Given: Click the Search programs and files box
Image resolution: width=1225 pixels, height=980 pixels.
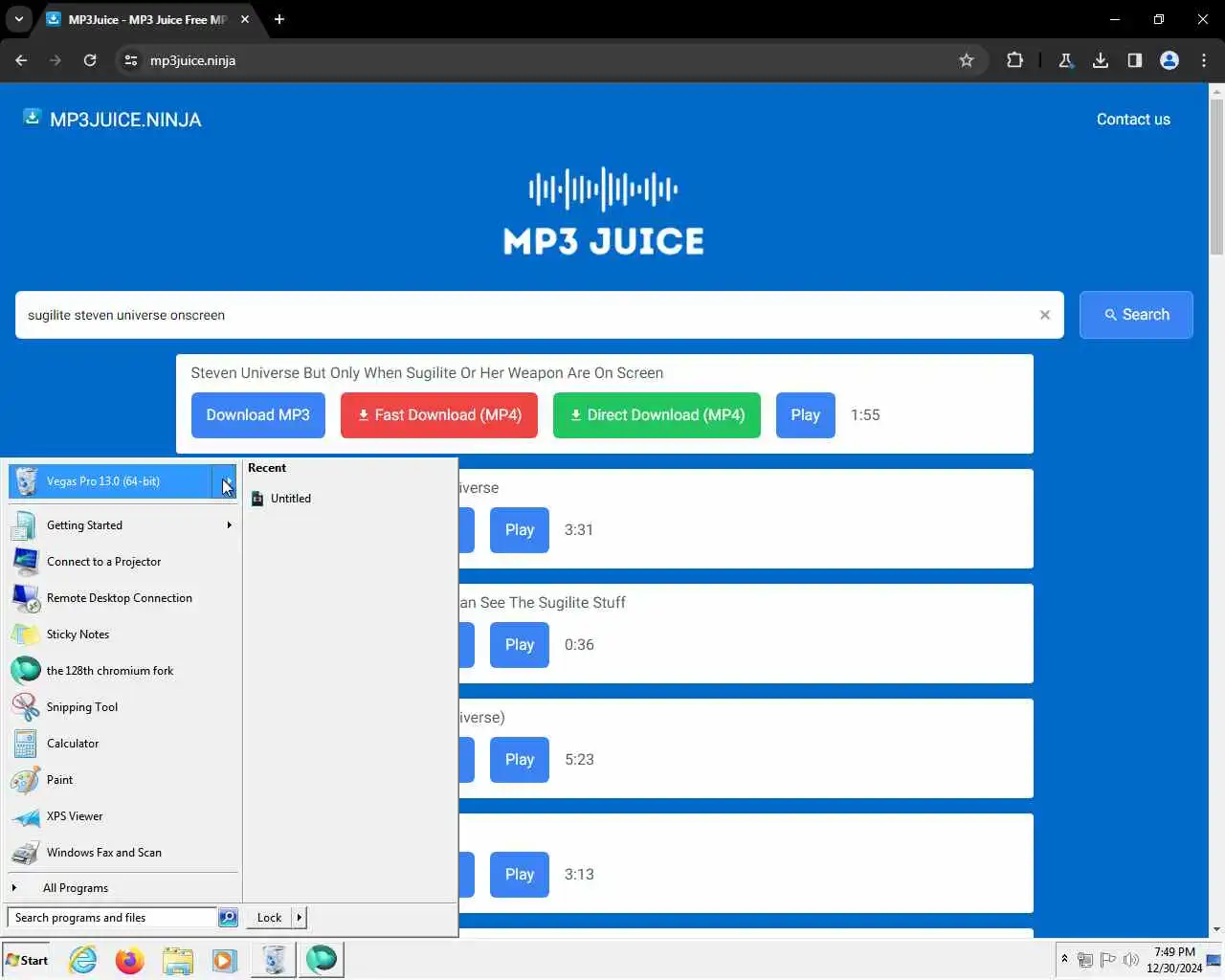Looking at the screenshot, I should pyautogui.click(x=112, y=918).
